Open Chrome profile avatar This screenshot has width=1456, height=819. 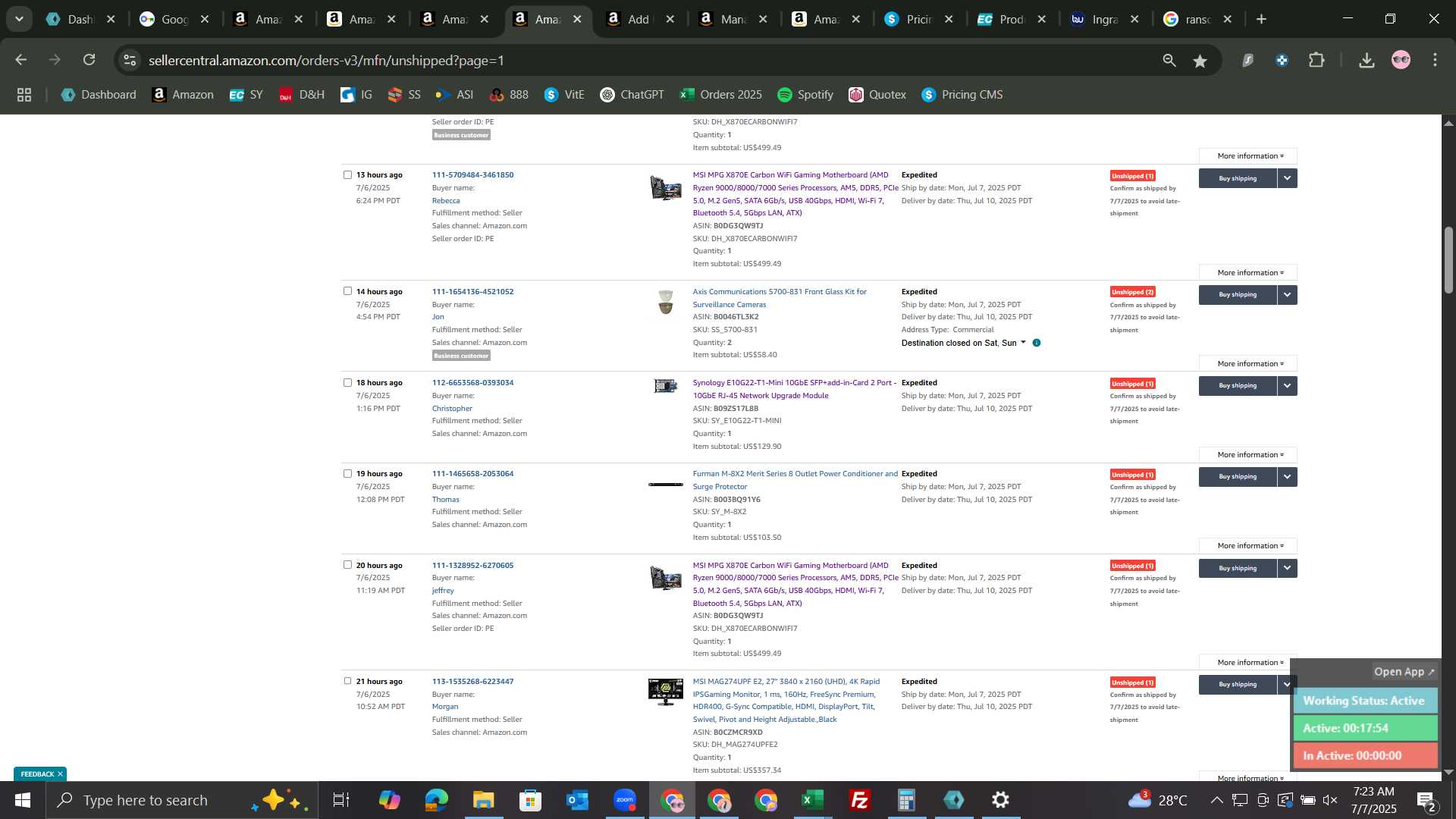click(1401, 61)
